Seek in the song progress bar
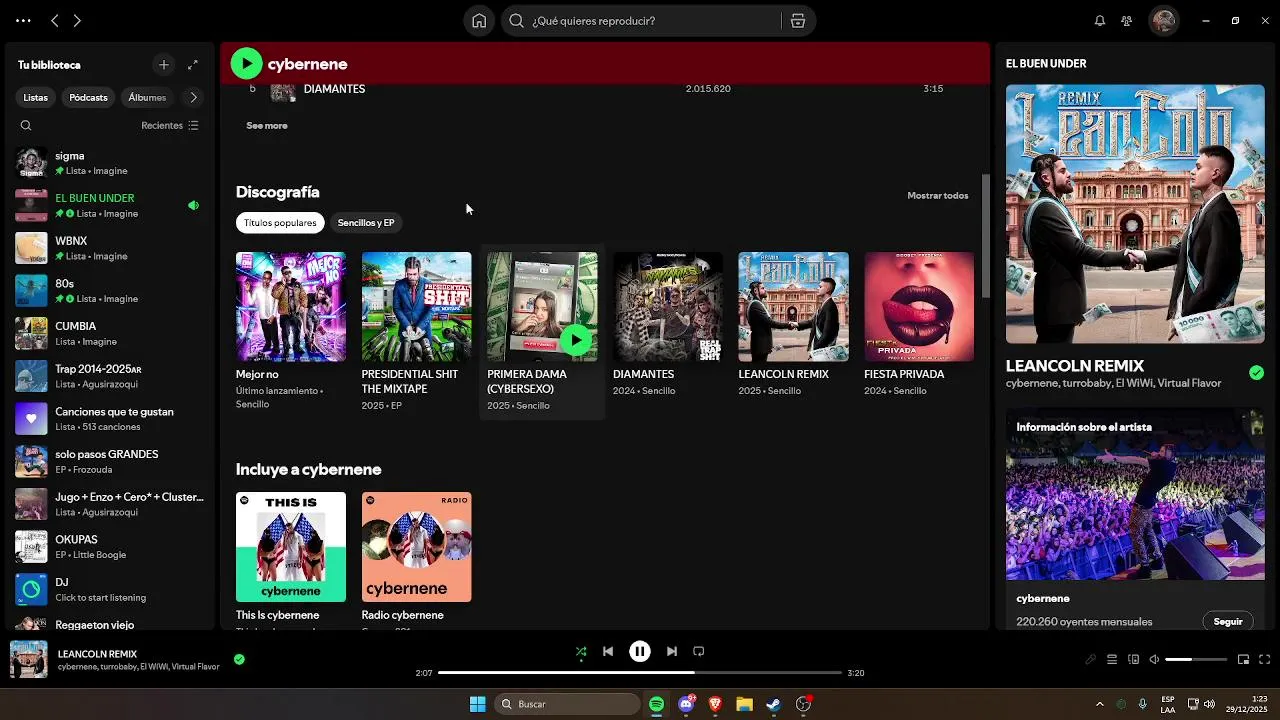1280x720 pixels. click(640, 673)
